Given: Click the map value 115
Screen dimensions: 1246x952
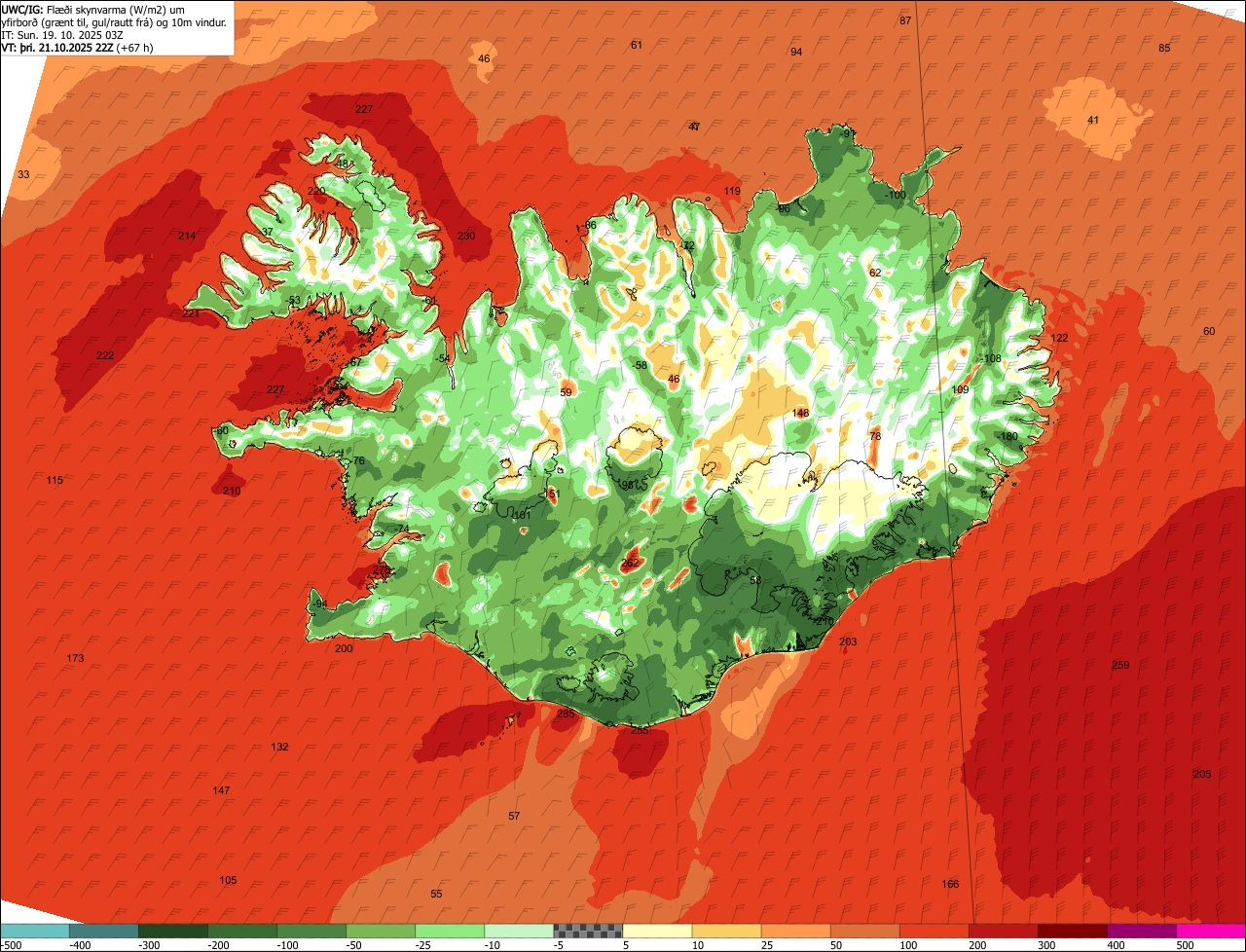Looking at the screenshot, I should click(55, 480).
